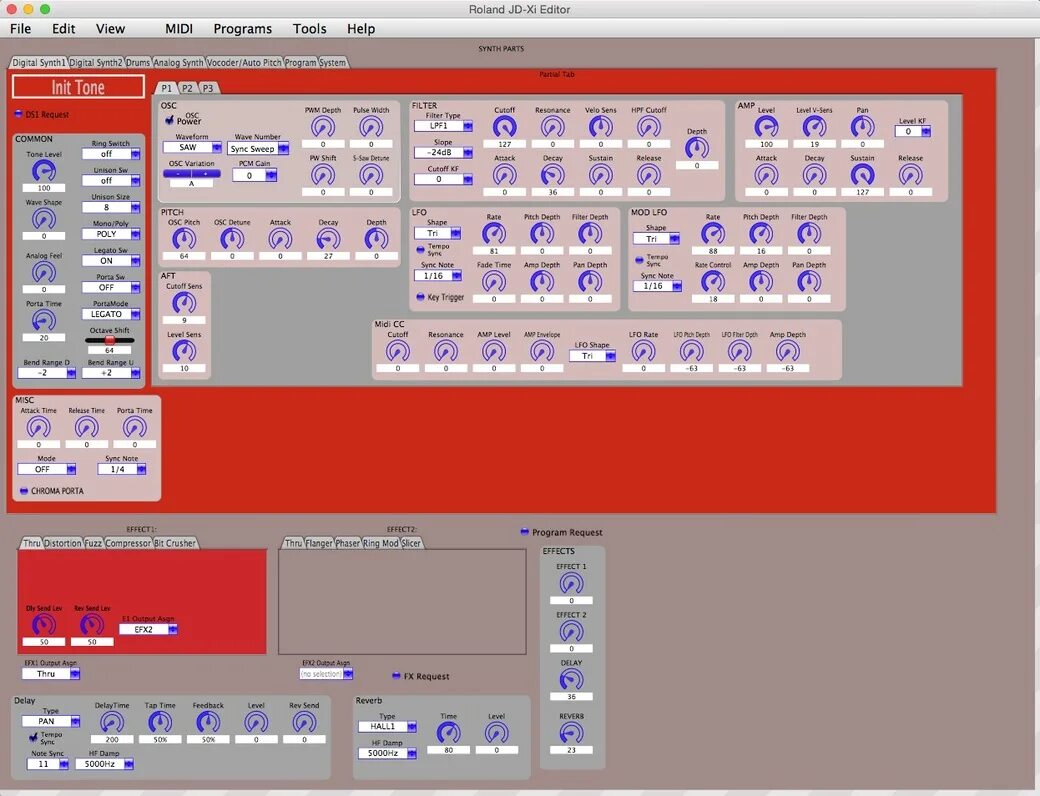Click the Filter Cutoff knob
Screen dimensions: 1040x796
(x=504, y=126)
